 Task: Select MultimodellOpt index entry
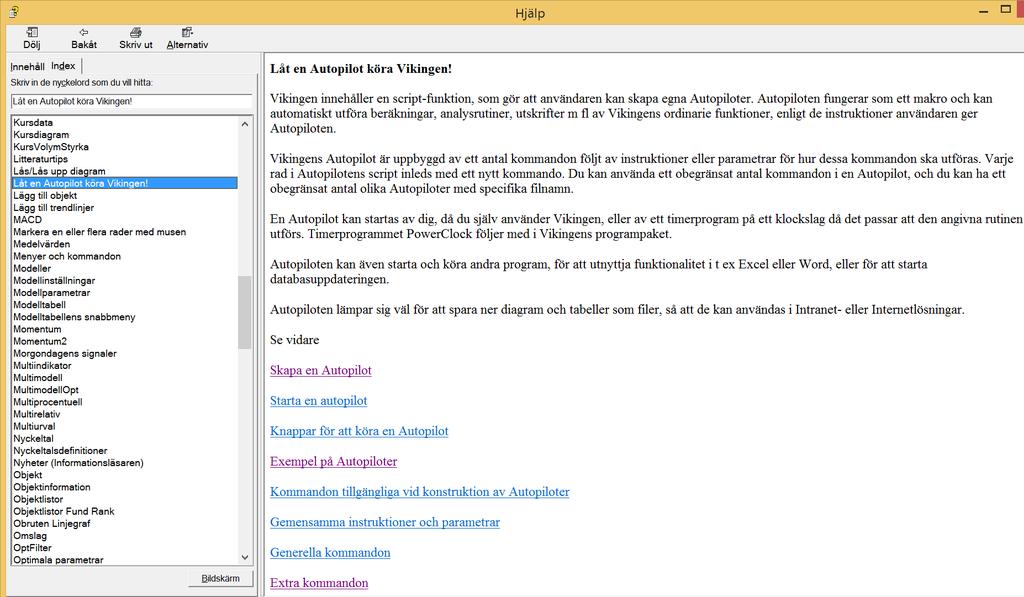tap(46, 390)
